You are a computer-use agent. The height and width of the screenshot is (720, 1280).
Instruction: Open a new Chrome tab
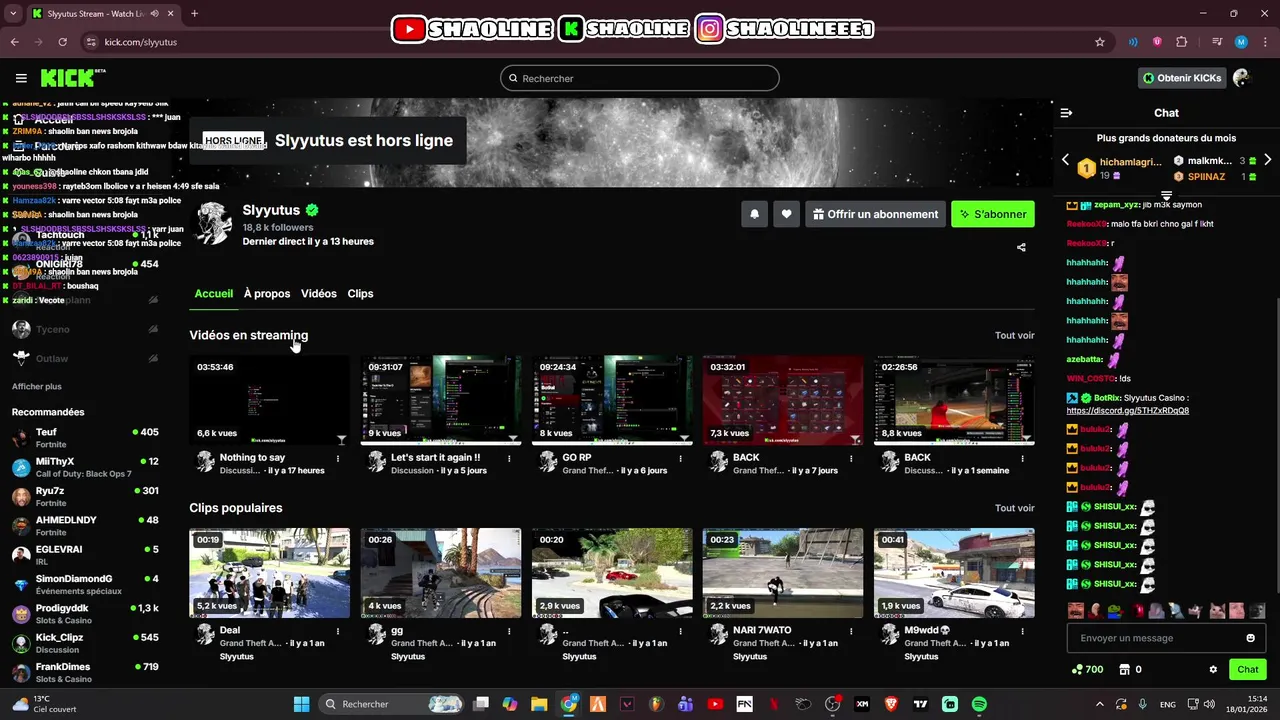tap(194, 14)
